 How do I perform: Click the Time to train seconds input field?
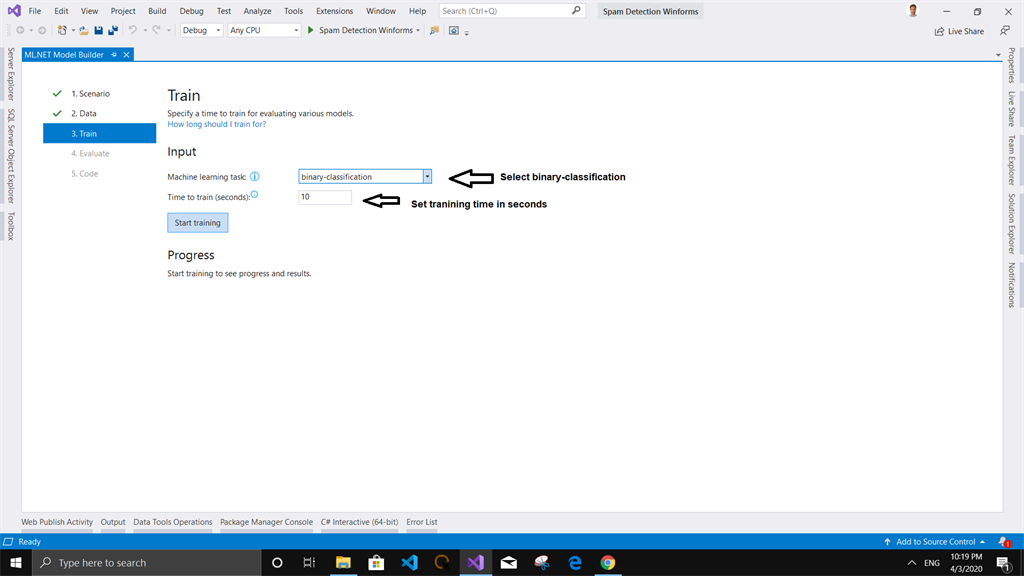(x=323, y=197)
